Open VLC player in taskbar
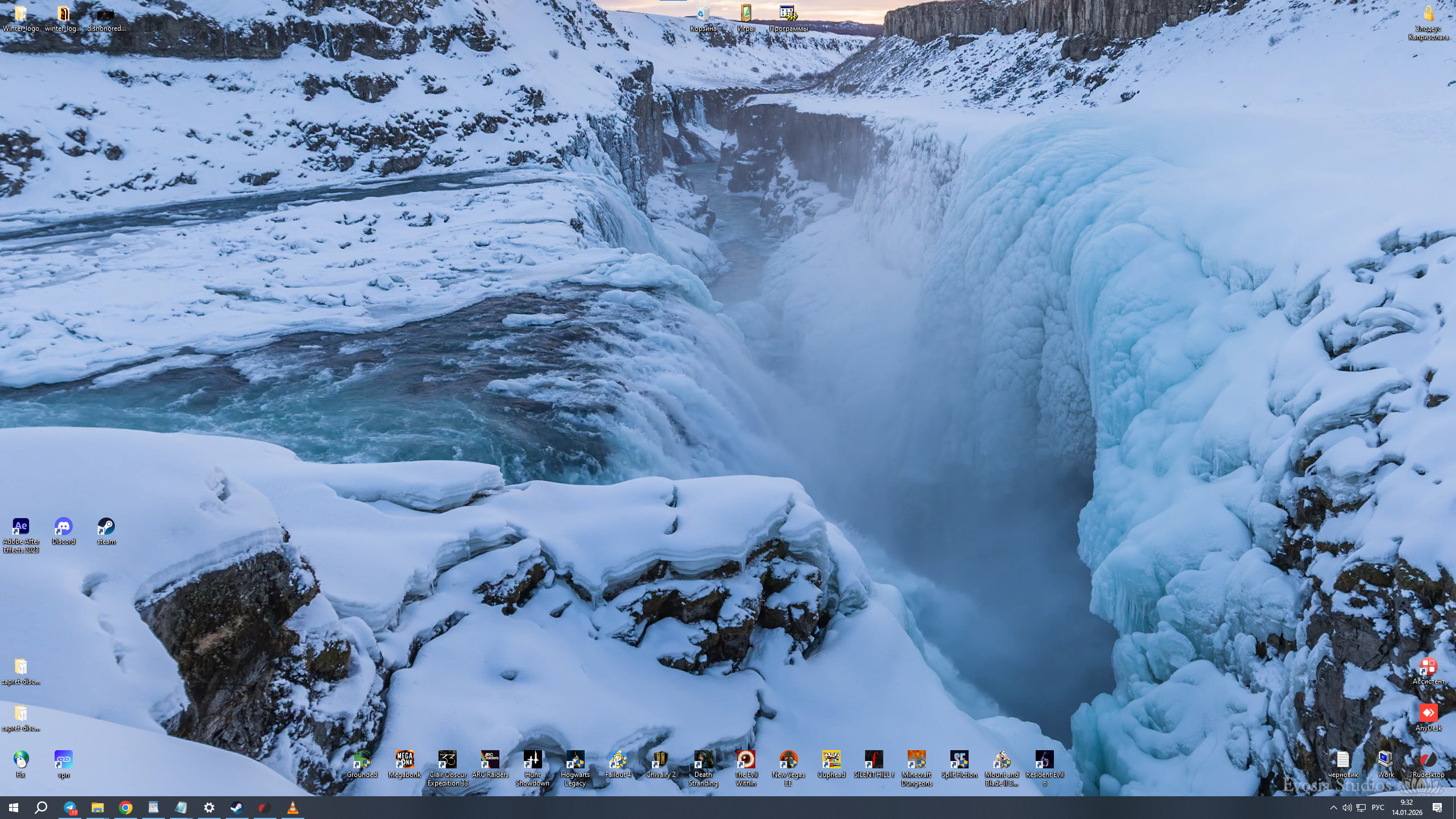Screen dimensions: 1456x819 point(292,808)
